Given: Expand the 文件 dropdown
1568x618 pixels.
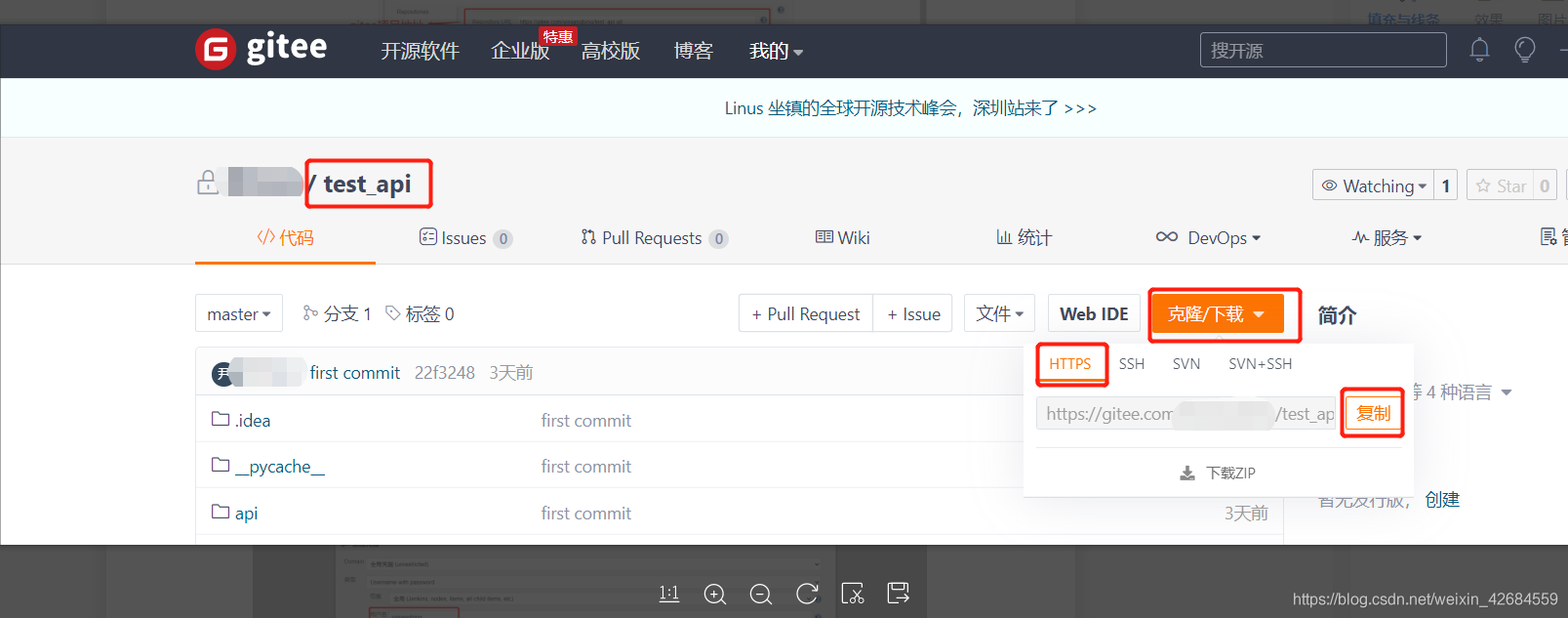Looking at the screenshot, I should click(x=999, y=313).
